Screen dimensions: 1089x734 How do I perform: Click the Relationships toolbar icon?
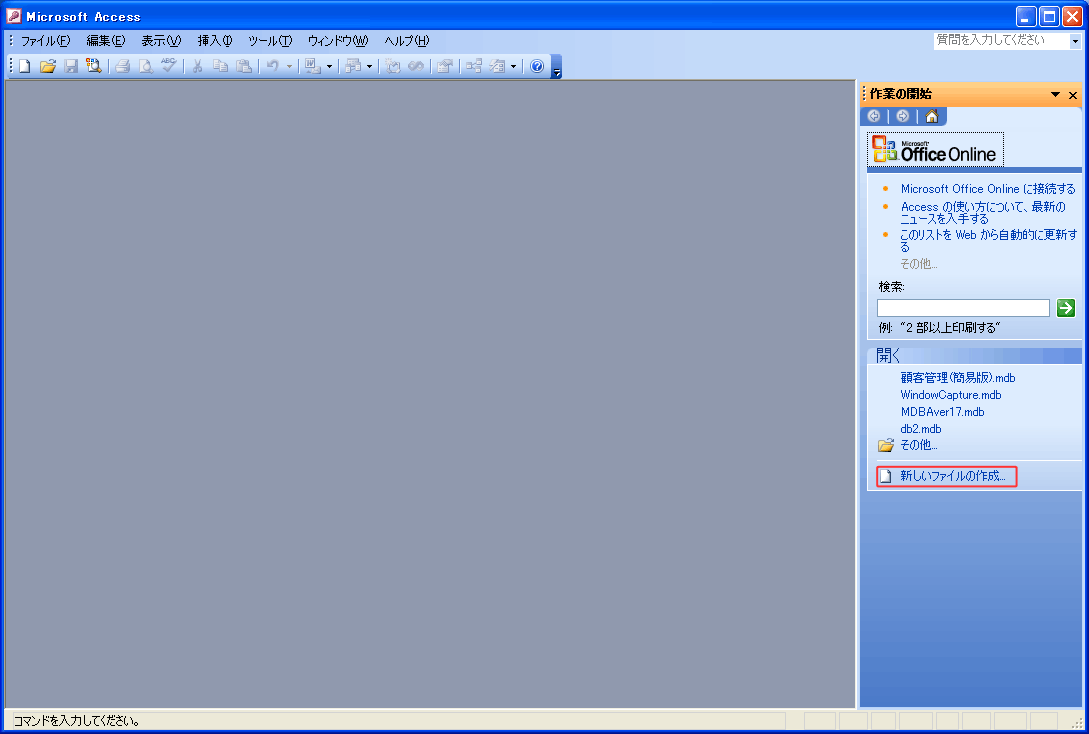point(474,66)
